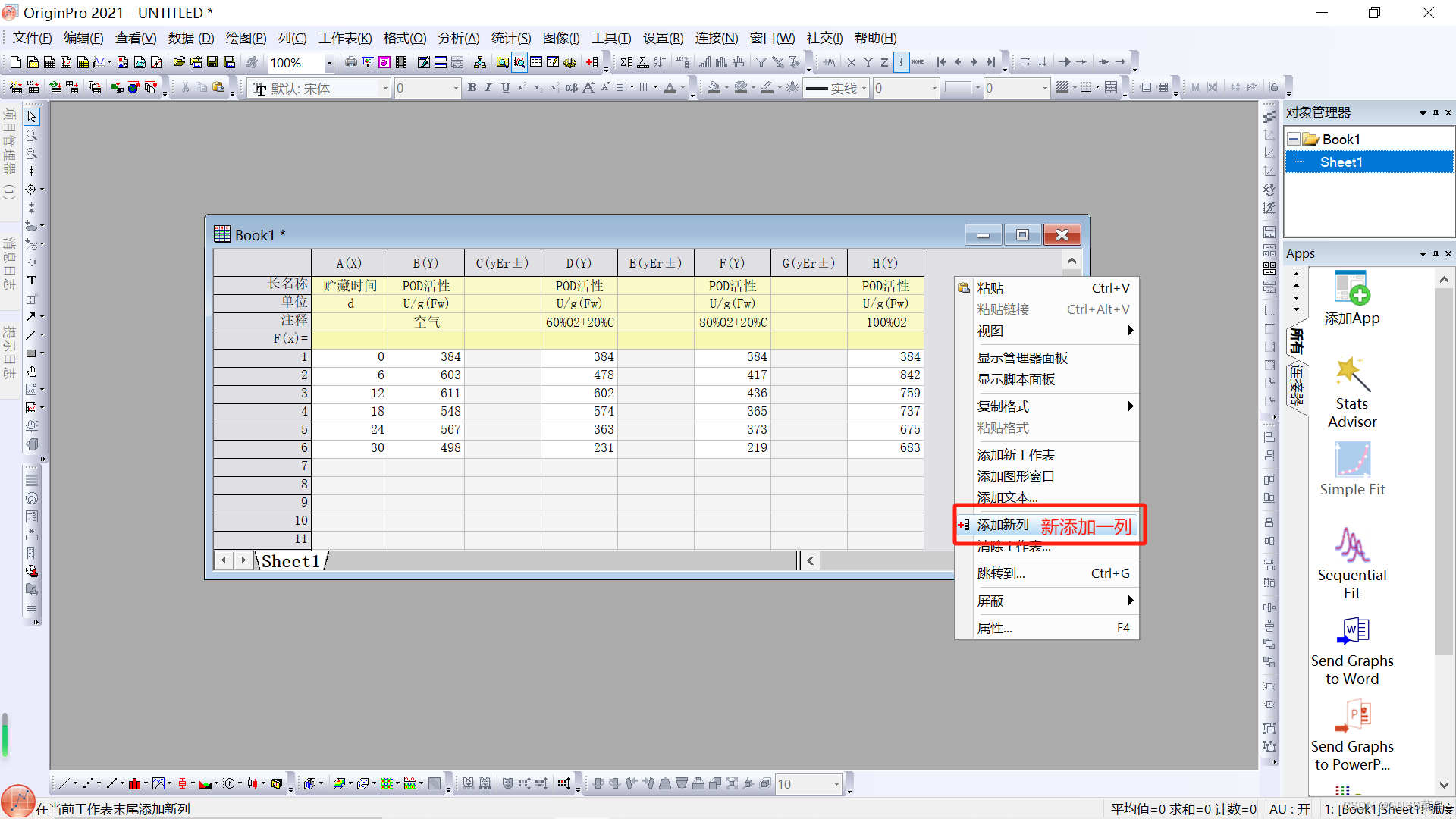The width and height of the screenshot is (1456, 819).
Task: Click column B(Y) header
Action: pos(425,263)
